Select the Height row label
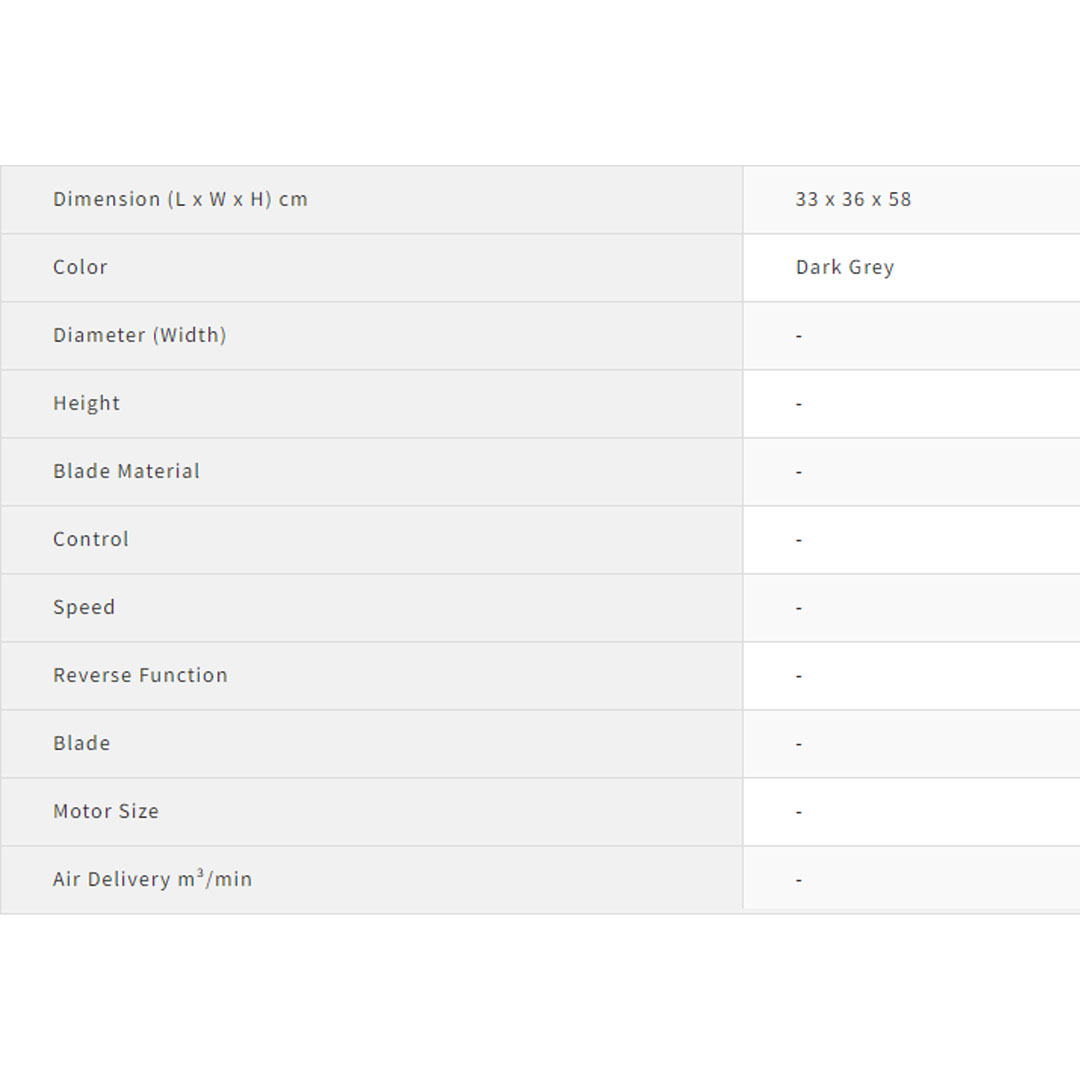 click(x=86, y=403)
